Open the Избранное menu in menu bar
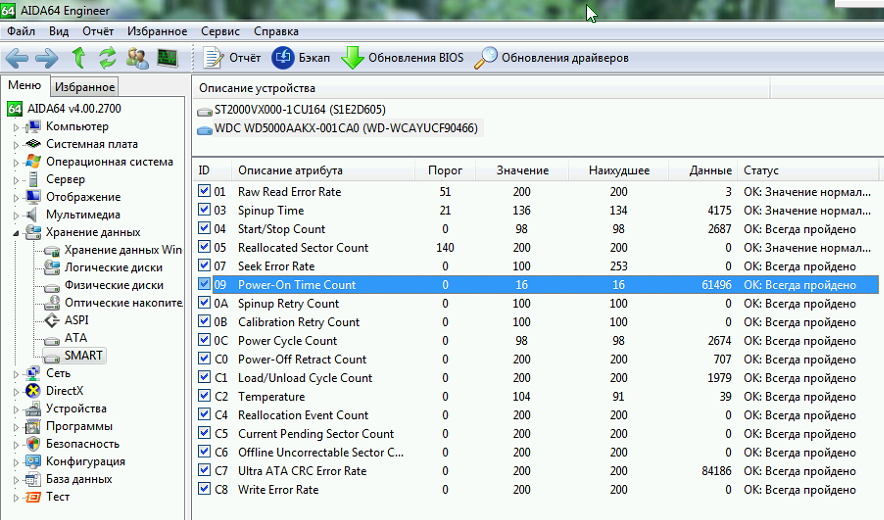Screen dimensions: 884x520 click(x=157, y=32)
